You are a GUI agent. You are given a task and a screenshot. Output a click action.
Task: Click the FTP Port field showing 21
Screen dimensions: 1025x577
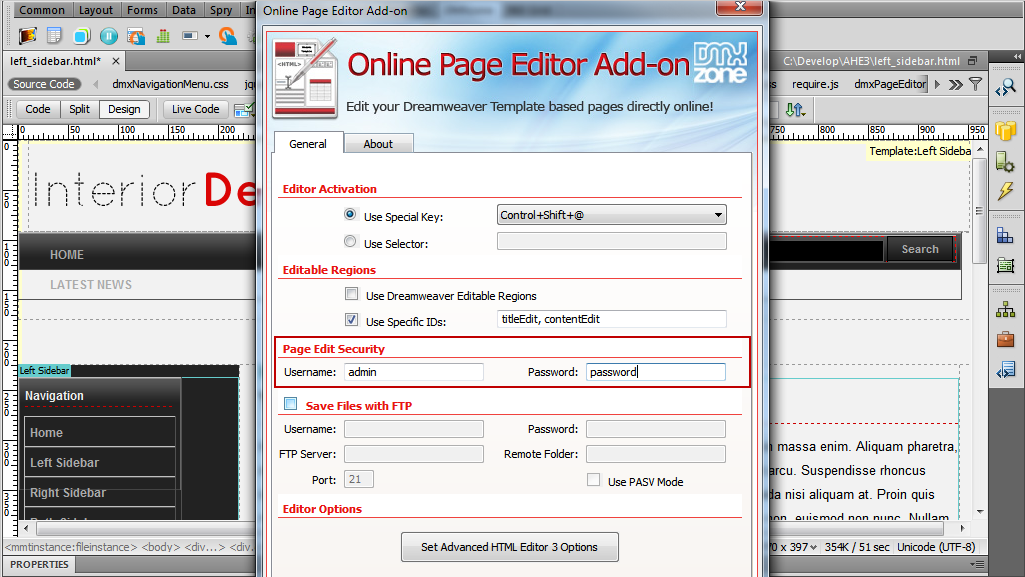359,479
